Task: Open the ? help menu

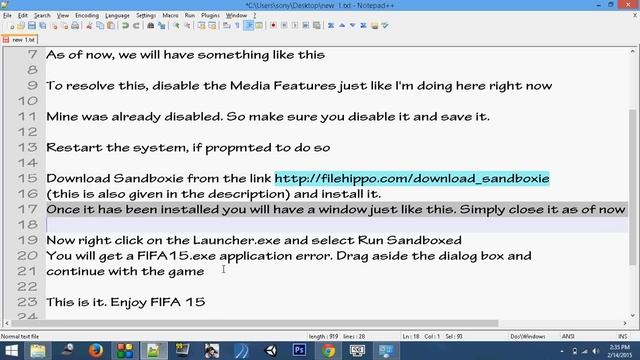Action: (x=254, y=16)
